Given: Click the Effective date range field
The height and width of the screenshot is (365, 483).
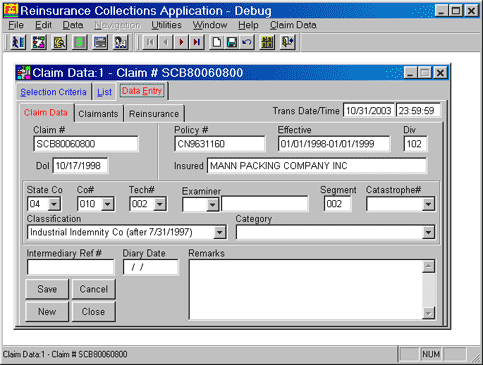Looking at the screenshot, I should 334,144.
